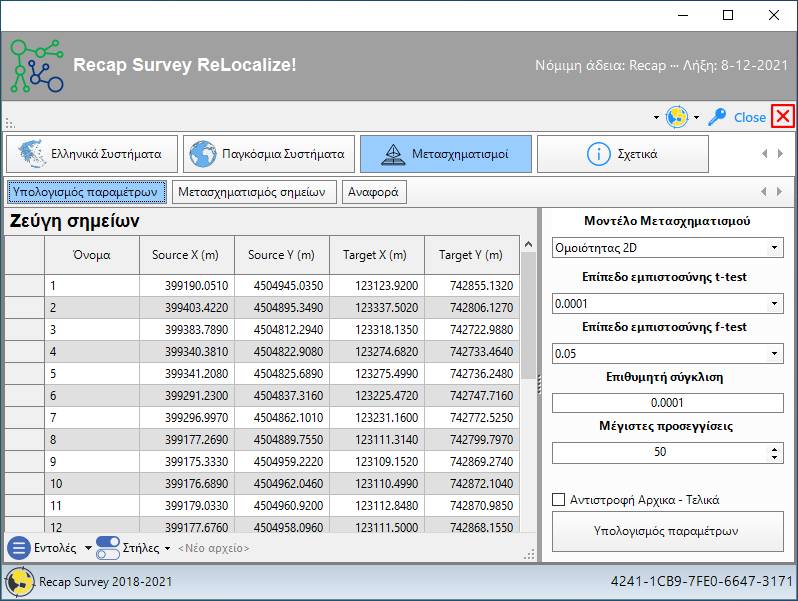798x601 pixels.
Task: Open the Παγκόσμια Συστήματα globe section
Action: 269,154
